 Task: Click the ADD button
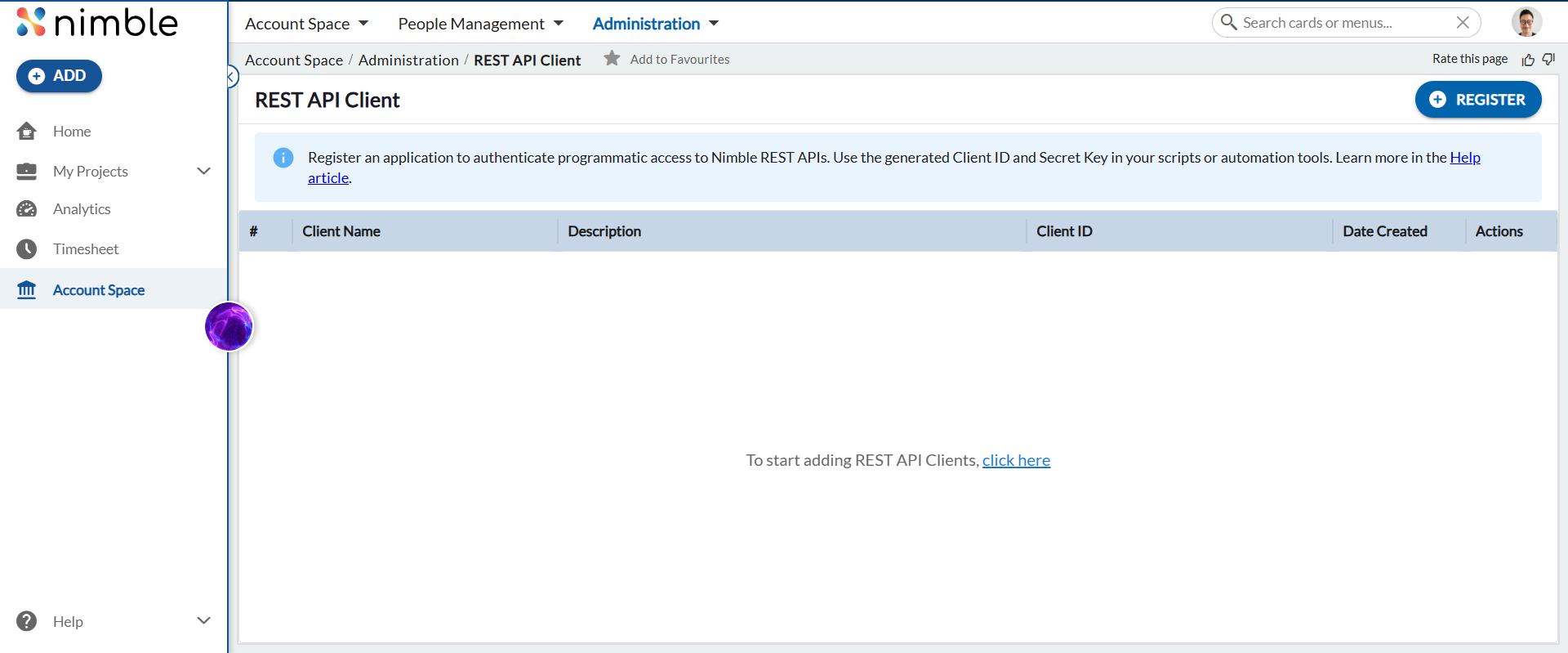(59, 76)
